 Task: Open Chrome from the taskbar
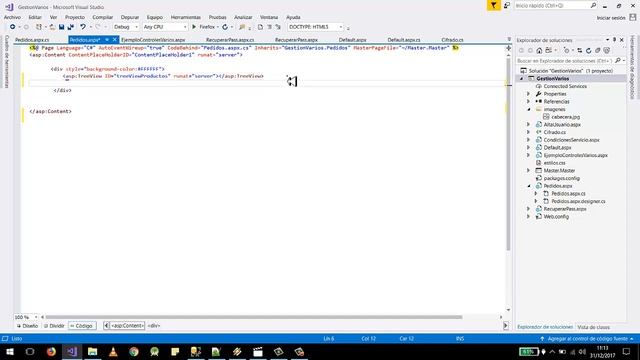[x=134, y=351]
